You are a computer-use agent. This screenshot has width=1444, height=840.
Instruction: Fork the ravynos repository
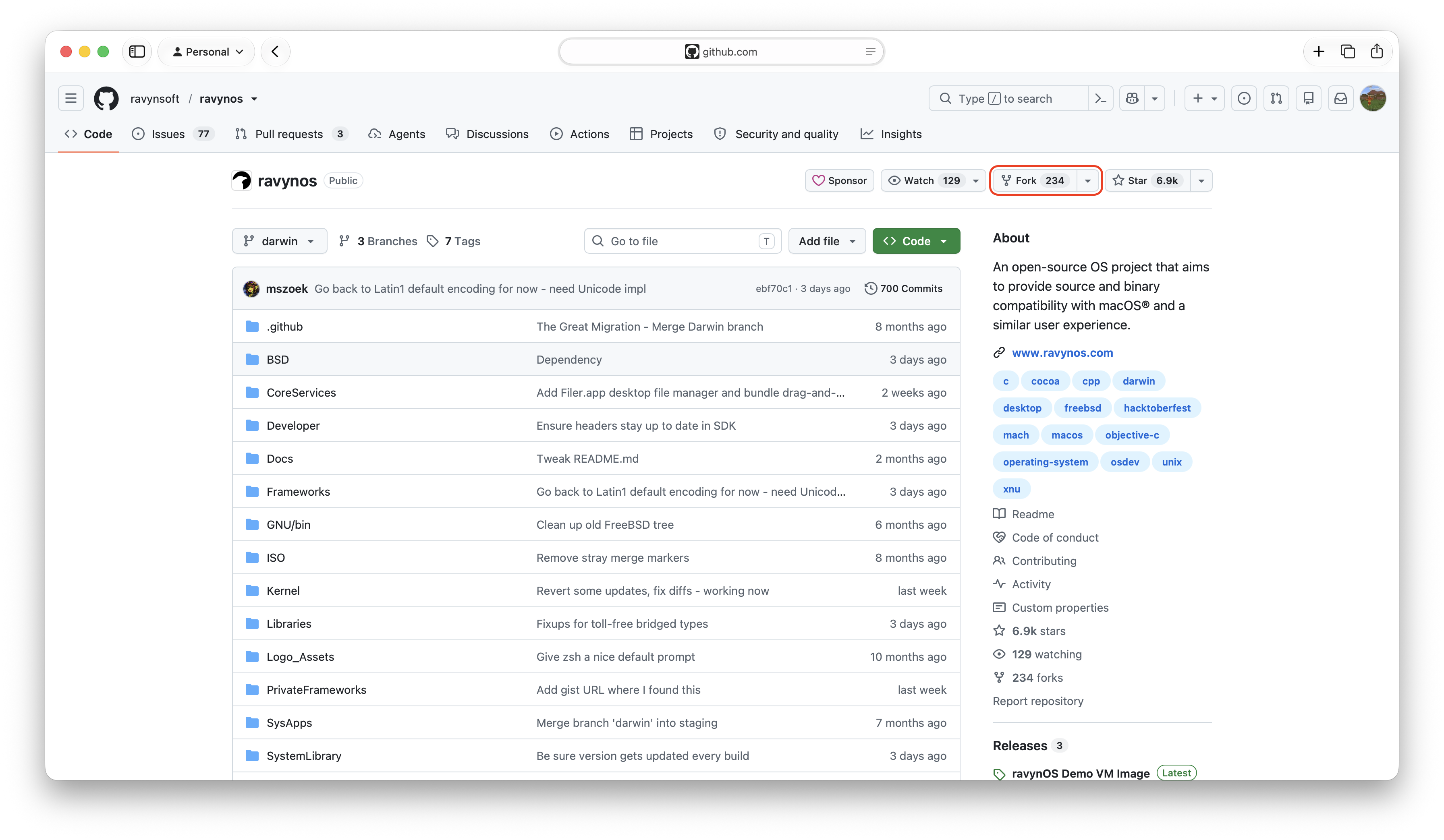pyautogui.click(x=1034, y=180)
